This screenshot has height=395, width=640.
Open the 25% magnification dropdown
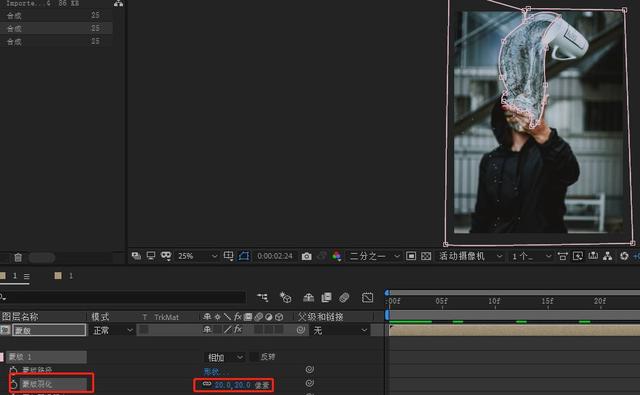(x=197, y=256)
